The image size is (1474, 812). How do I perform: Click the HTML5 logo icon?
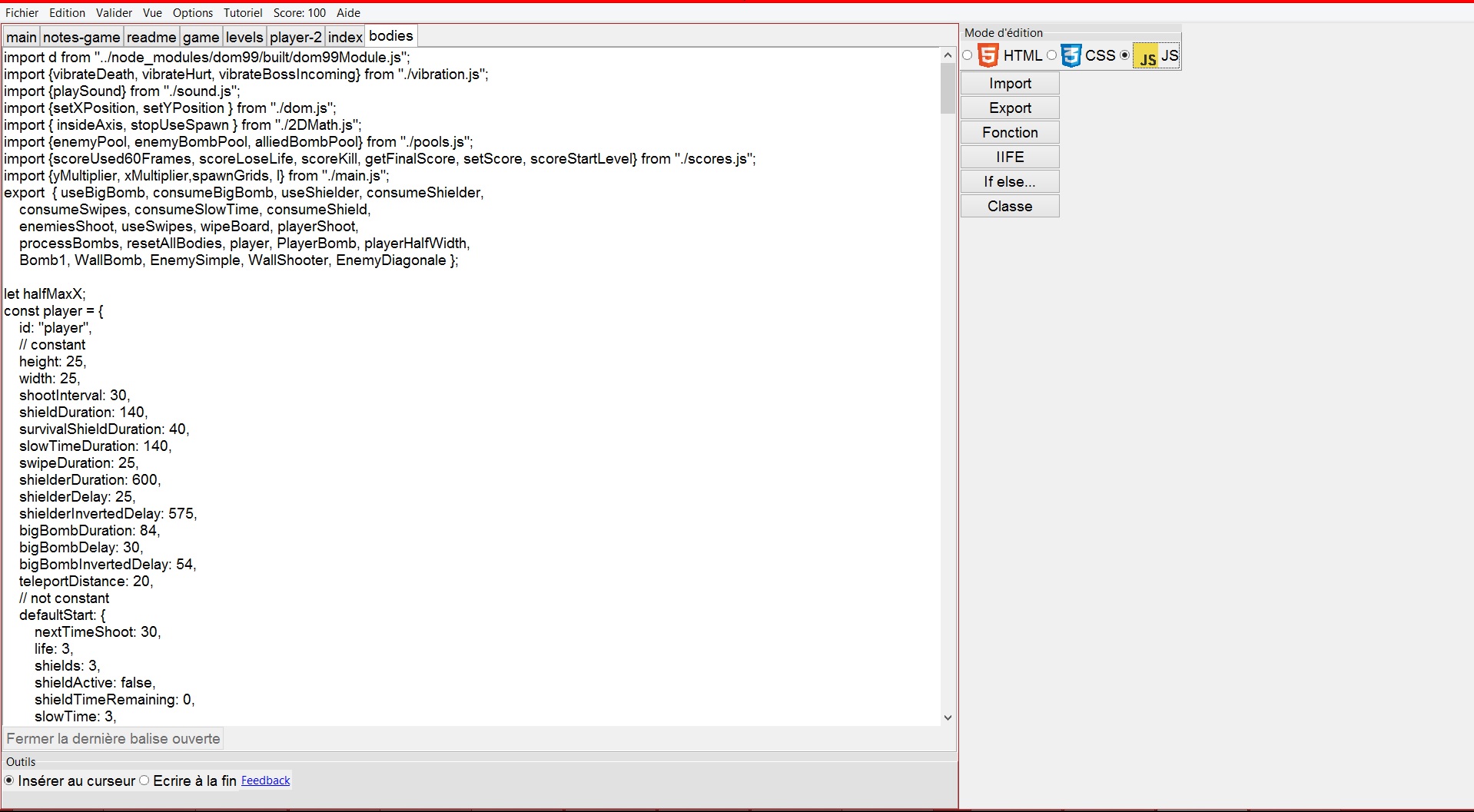point(988,55)
